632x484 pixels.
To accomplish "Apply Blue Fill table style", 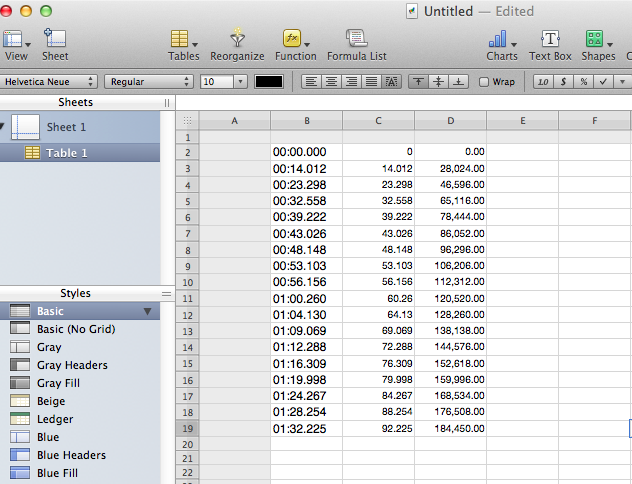I will pyautogui.click(x=80, y=473).
